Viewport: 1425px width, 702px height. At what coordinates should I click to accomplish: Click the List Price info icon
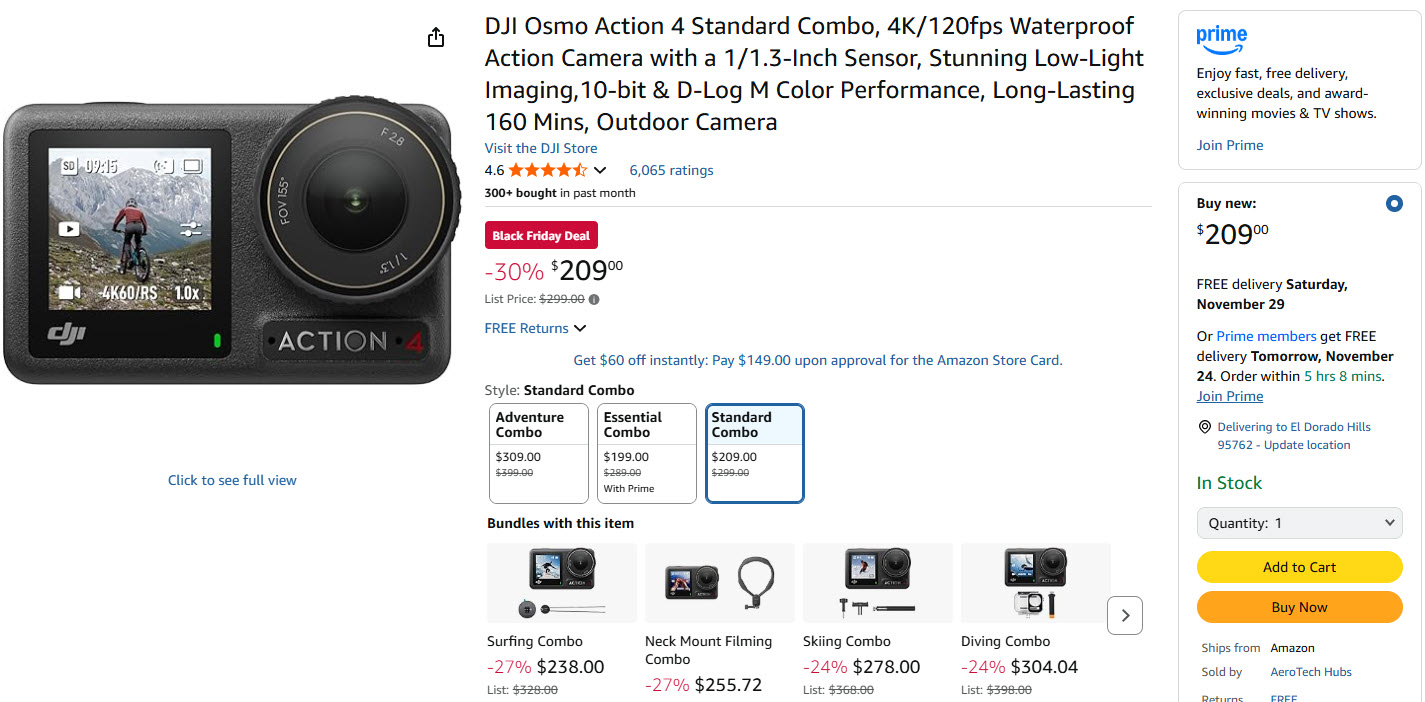tap(594, 299)
